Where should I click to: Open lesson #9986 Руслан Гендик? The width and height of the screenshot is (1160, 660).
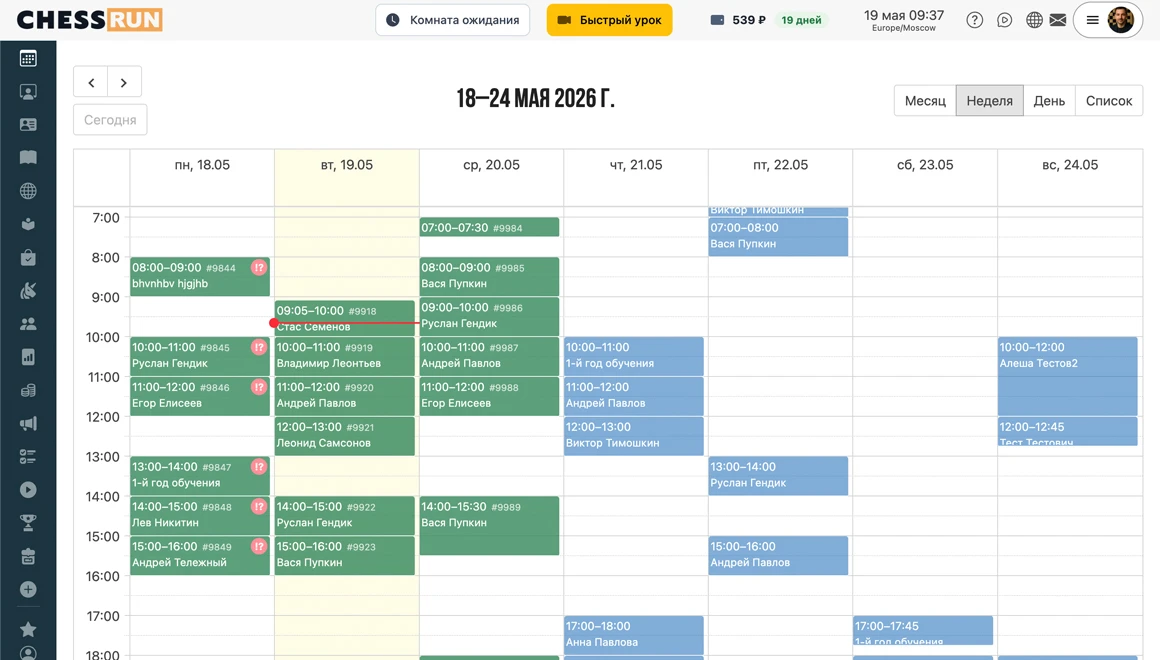(489, 316)
